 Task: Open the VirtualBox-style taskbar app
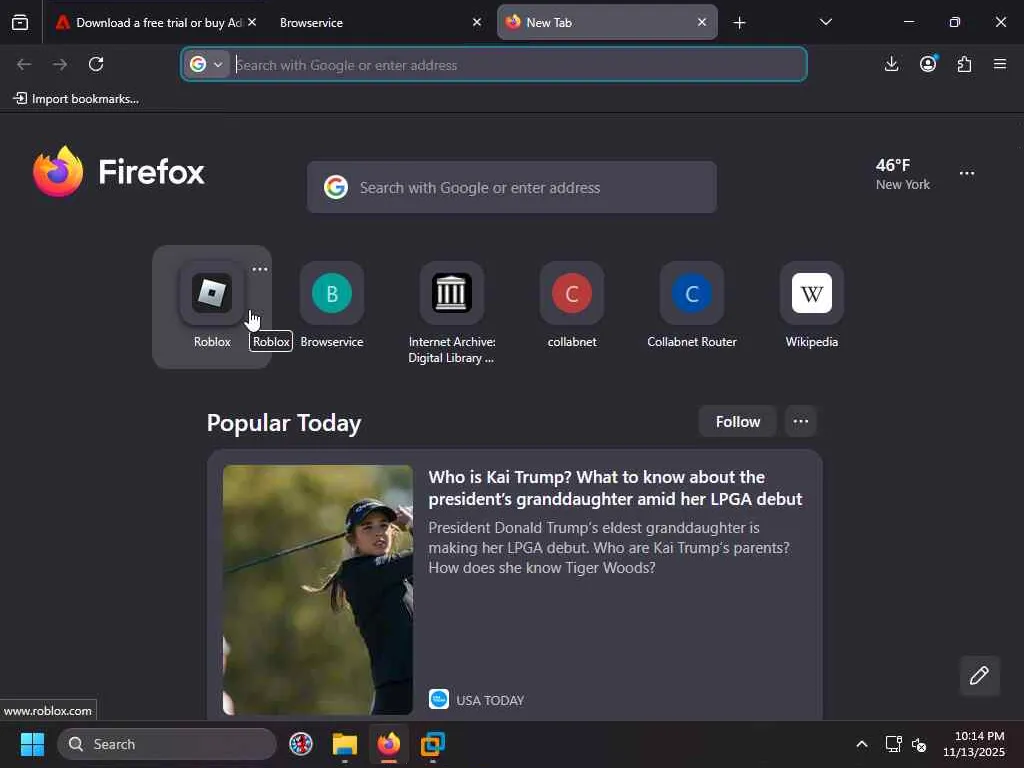(x=432, y=744)
